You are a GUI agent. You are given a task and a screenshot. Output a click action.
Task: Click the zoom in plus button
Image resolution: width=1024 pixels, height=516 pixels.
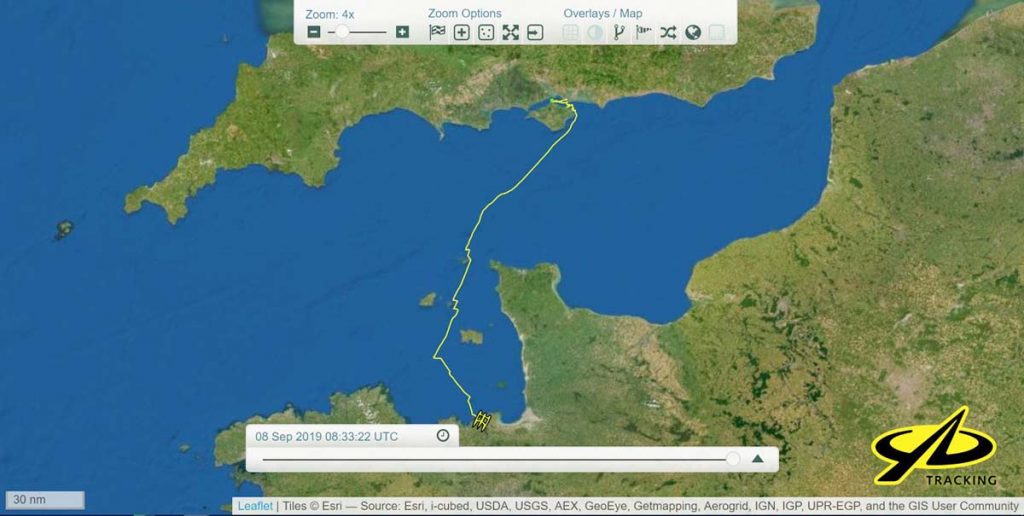click(x=402, y=32)
